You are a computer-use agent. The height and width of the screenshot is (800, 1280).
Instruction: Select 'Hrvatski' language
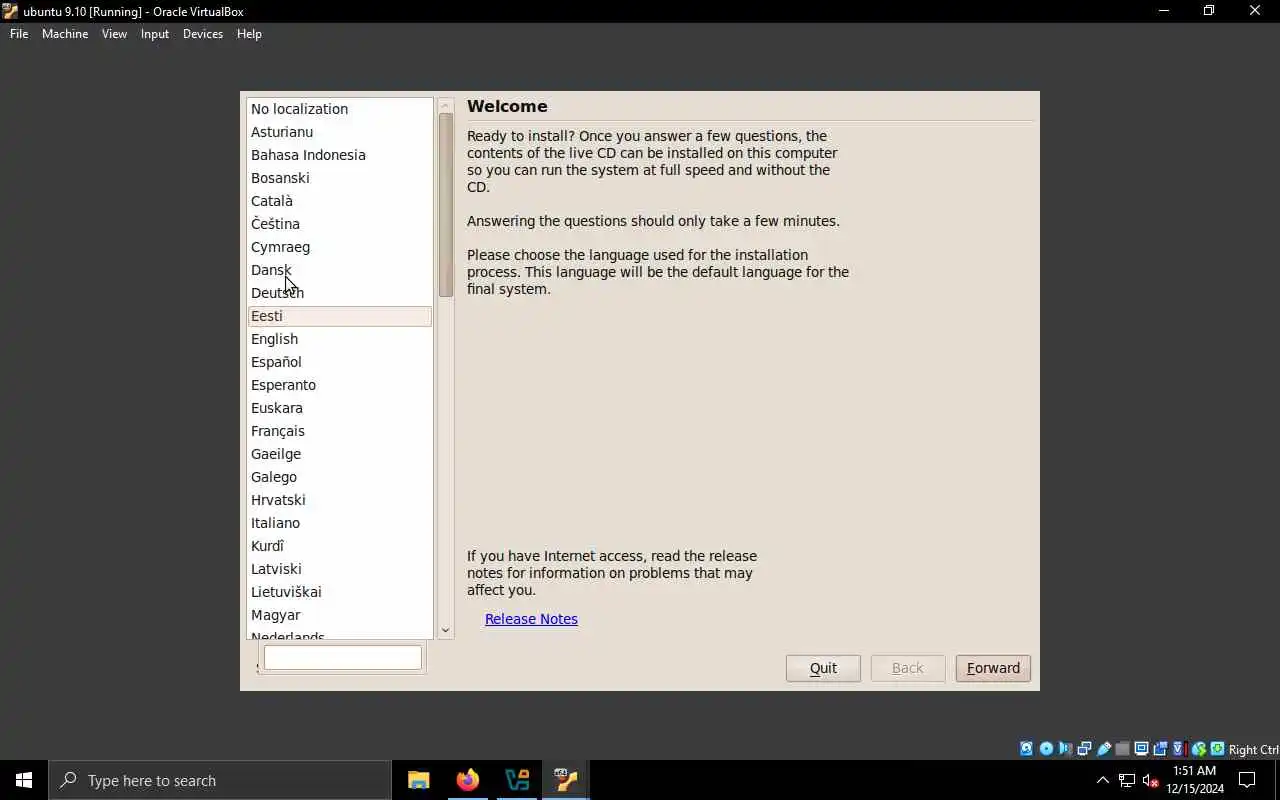[340, 500]
